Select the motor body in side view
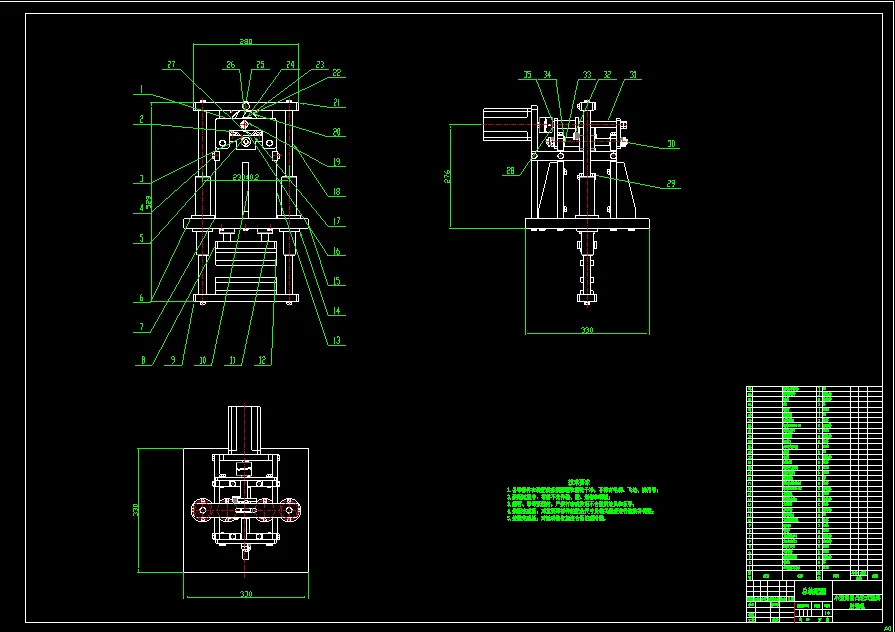This screenshot has width=895, height=632. (x=507, y=124)
